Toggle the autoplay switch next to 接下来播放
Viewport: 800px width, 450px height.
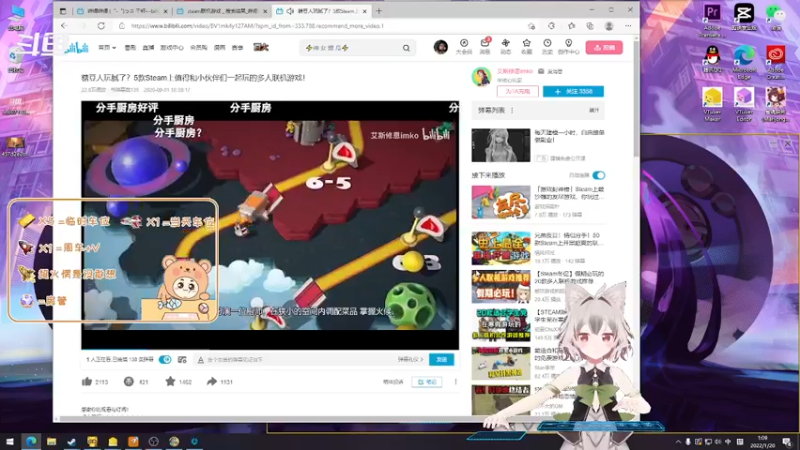tap(598, 175)
